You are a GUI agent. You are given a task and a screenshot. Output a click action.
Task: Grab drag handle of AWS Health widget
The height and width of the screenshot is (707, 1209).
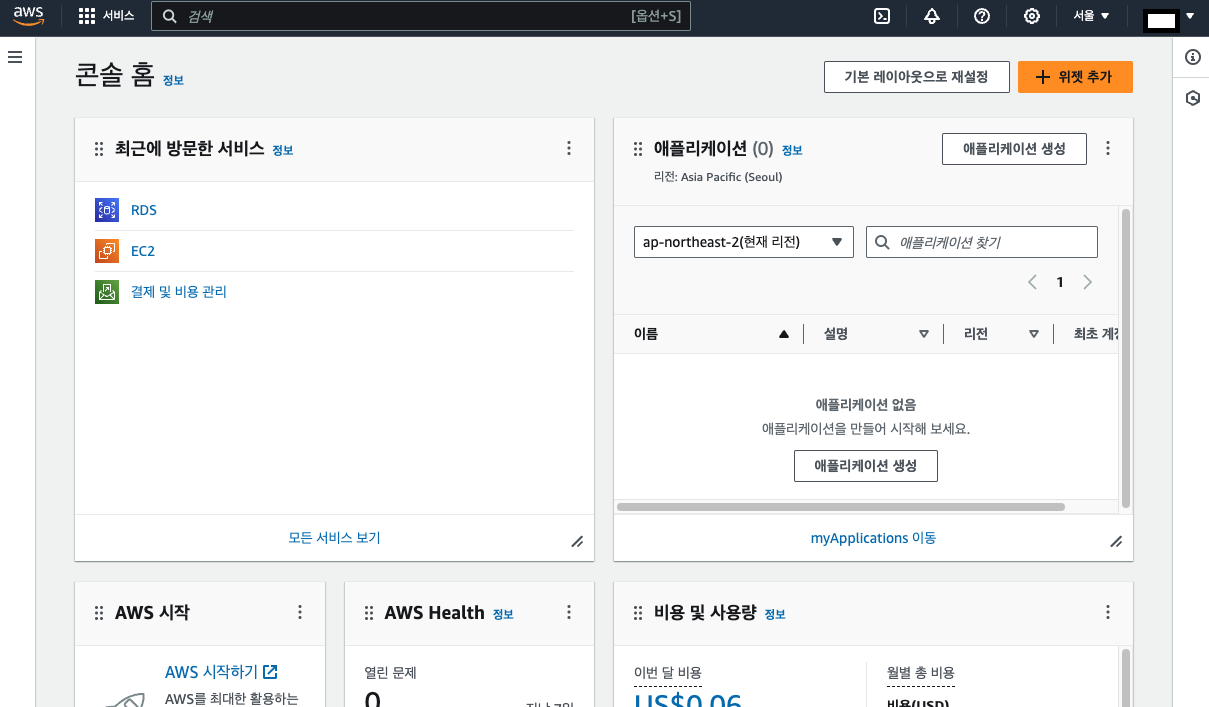[x=368, y=613]
